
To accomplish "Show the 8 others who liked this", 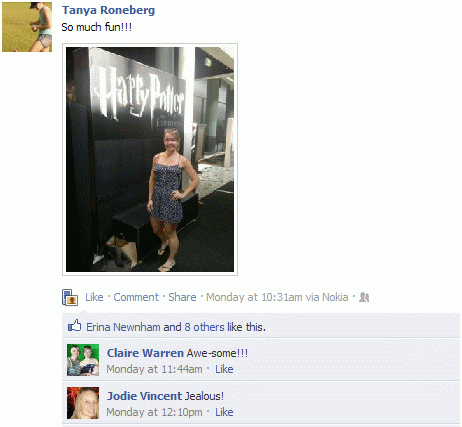I will pos(204,327).
